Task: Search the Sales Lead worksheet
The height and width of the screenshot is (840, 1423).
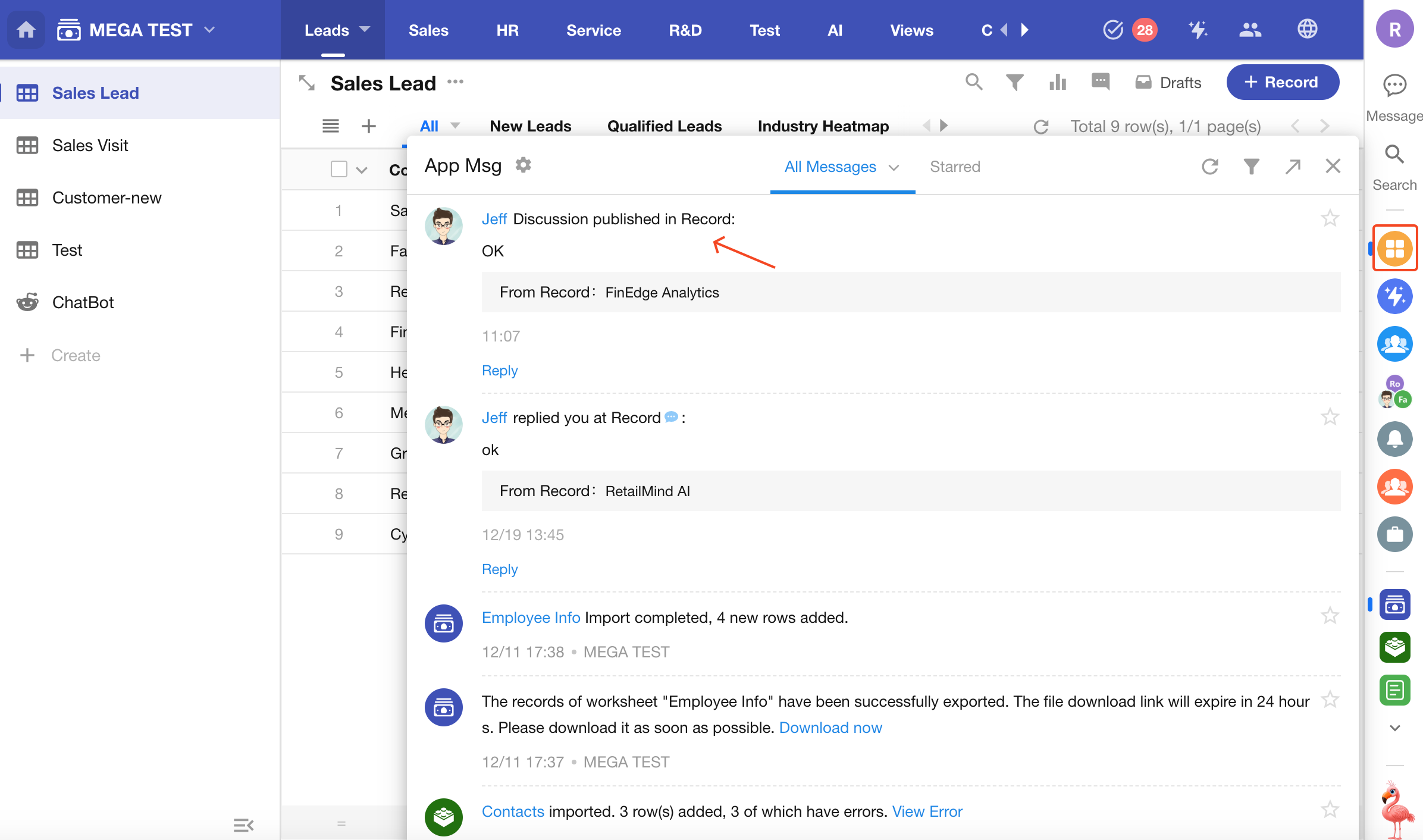Action: 974,82
